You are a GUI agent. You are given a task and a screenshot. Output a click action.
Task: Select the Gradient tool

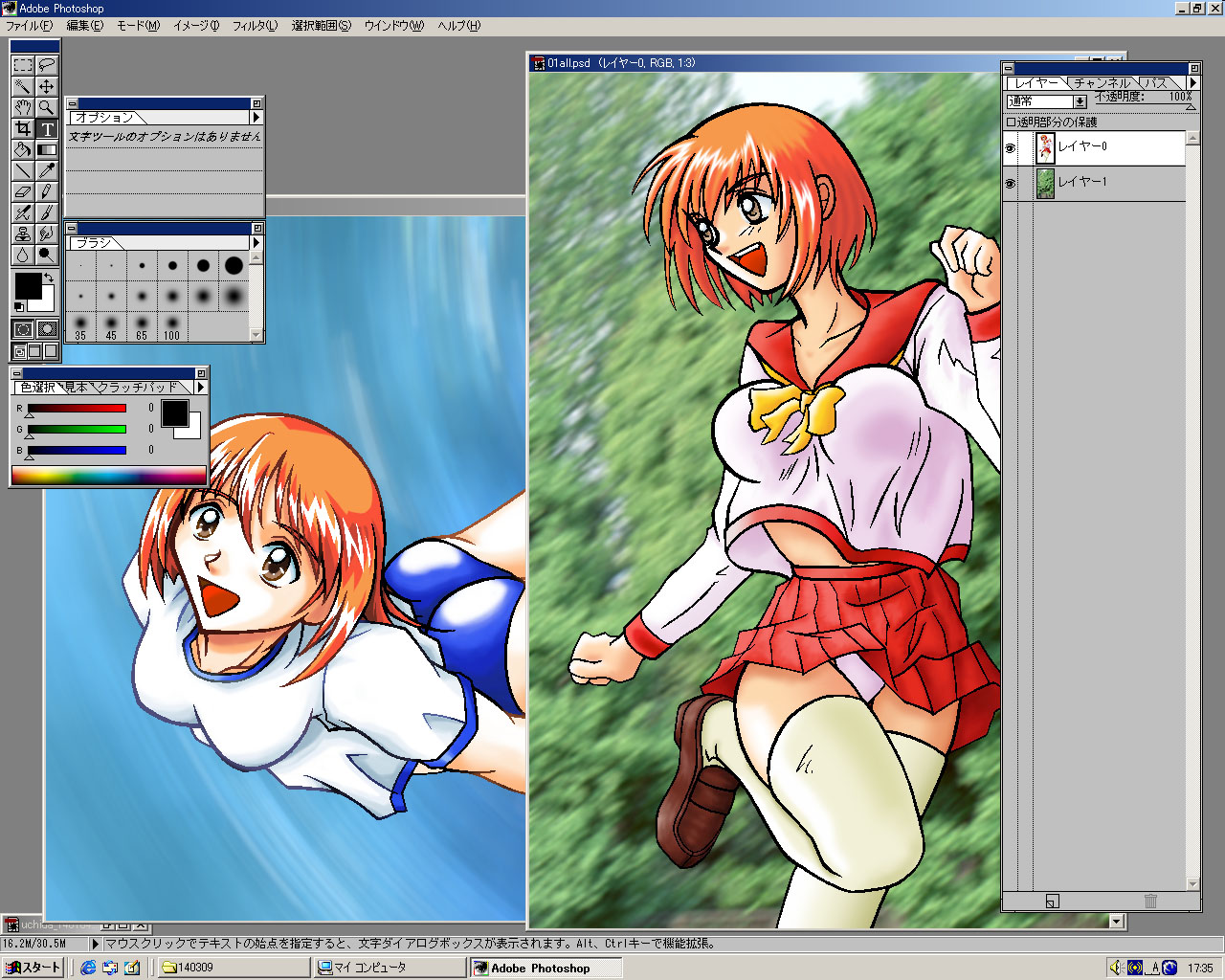coord(46,149)
